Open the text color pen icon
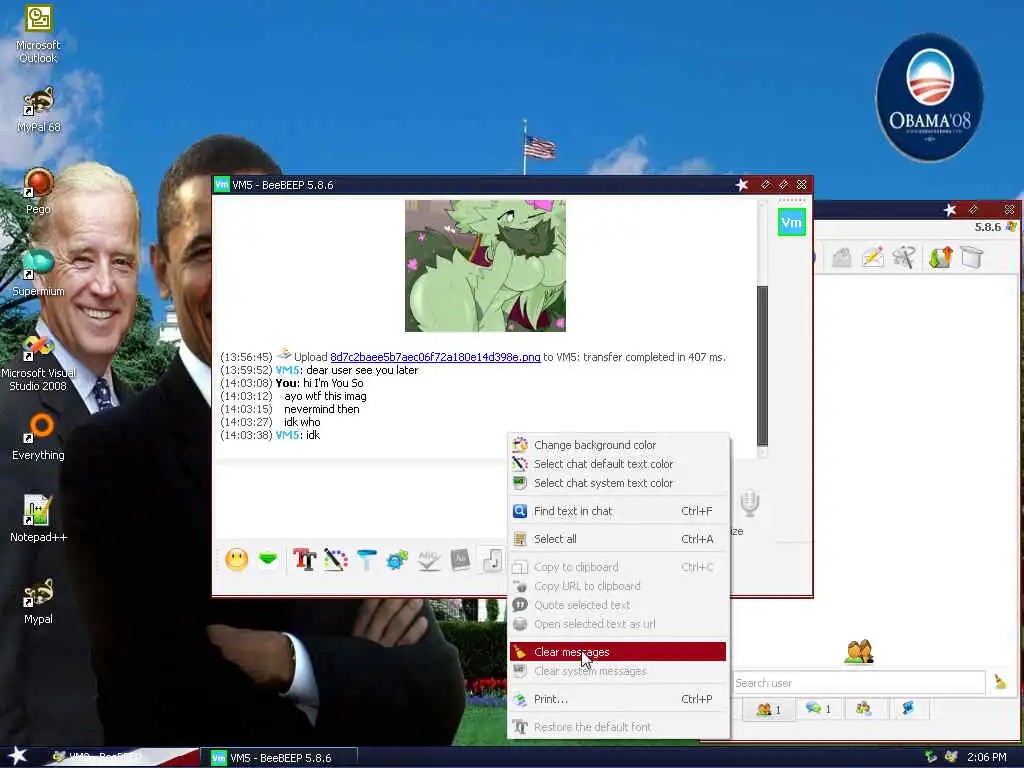Viewport: 1024px width, 768px height. 335,560
